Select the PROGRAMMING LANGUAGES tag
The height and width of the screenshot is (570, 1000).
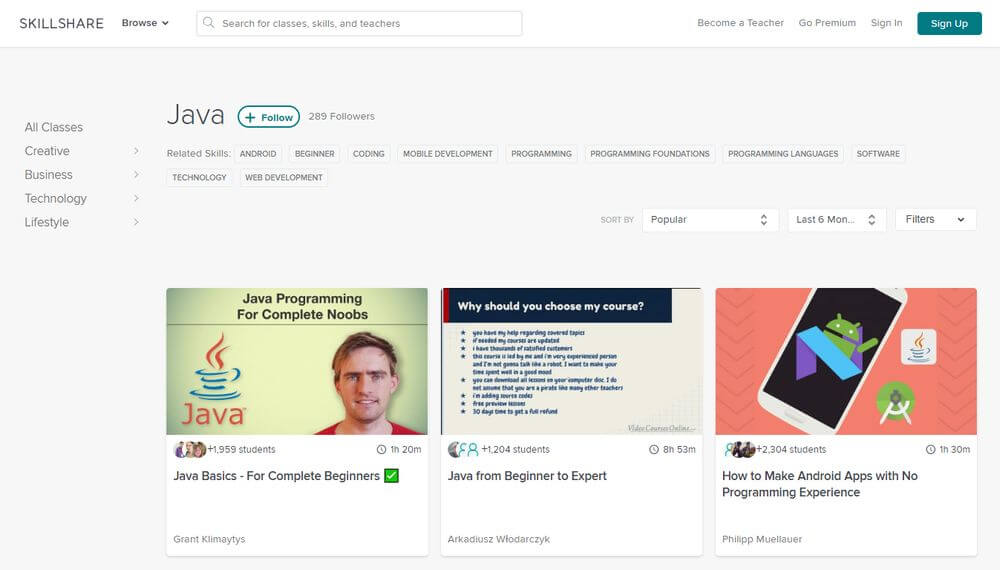783,154
